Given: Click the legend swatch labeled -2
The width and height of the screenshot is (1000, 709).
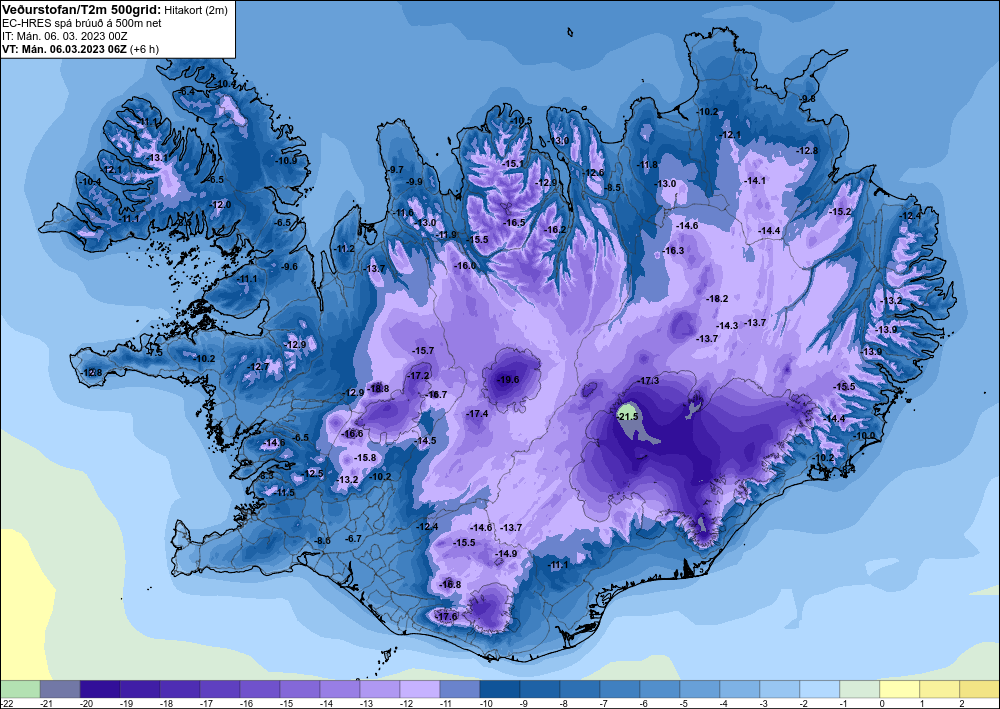Looking at the screenshot, I should click(820, 689).
